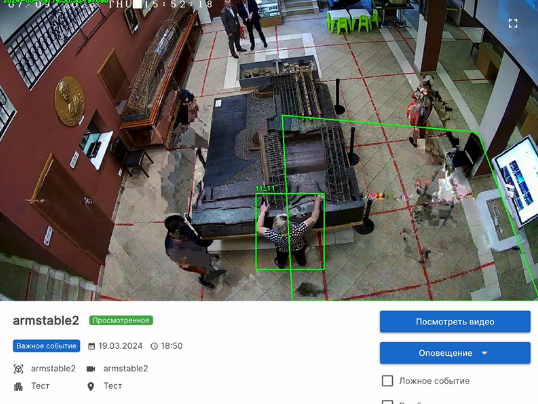Click the analytics detector icon next to armstable2
The width and height of the screenshot is (538, 404).
[x=19, y=369]
